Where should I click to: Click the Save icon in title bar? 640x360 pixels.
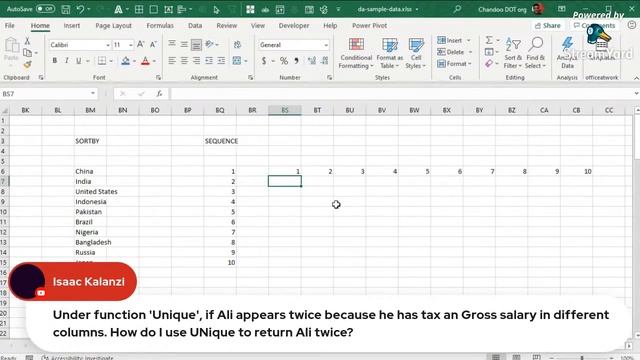point(65,9)
